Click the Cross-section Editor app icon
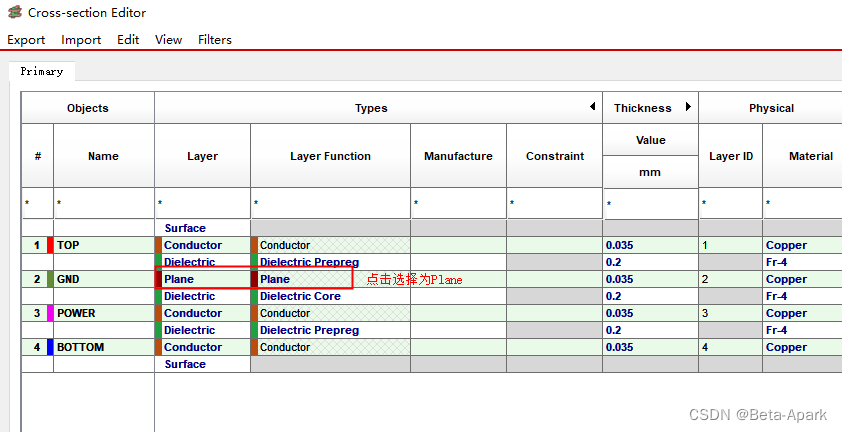 click(x=14, y=13)
